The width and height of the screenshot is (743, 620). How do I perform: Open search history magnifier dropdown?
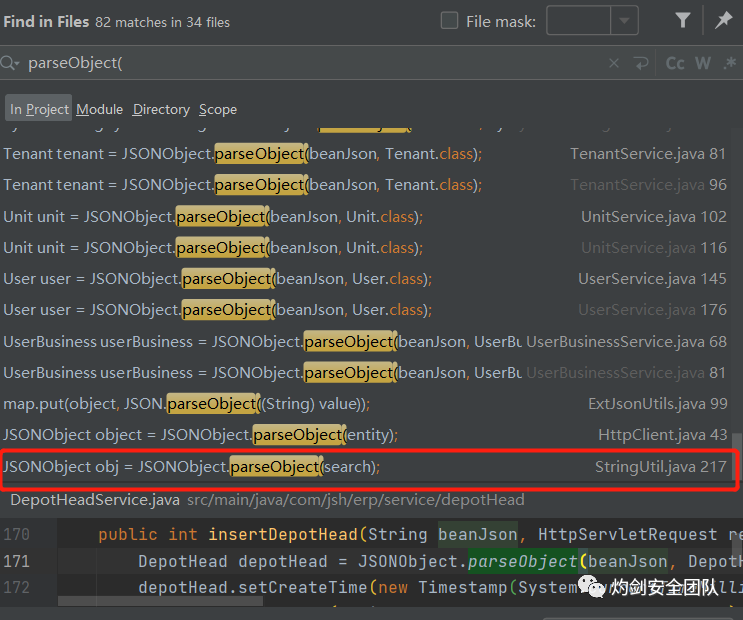pos(9,63)
